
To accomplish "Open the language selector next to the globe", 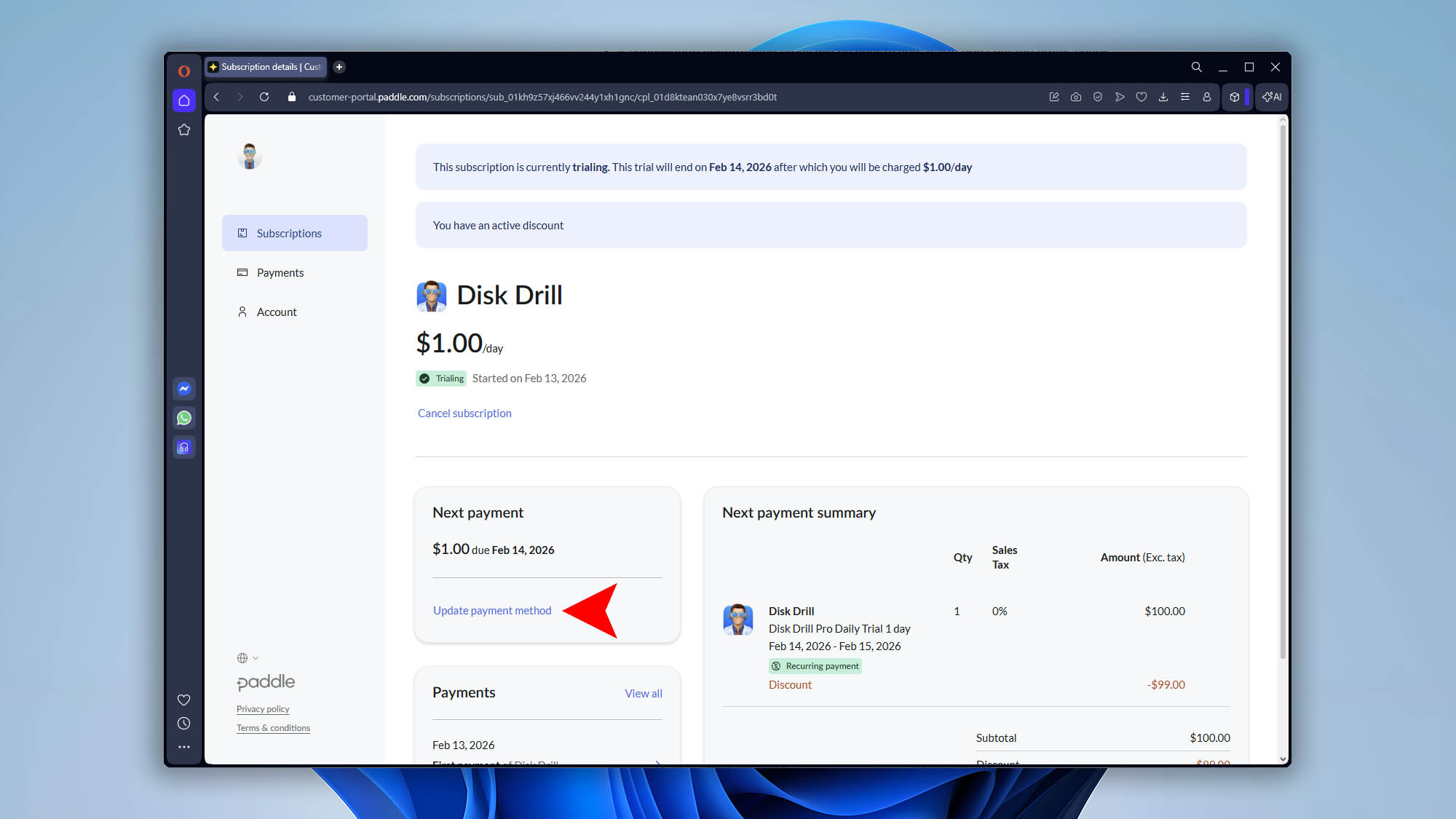I will [247, 658].
